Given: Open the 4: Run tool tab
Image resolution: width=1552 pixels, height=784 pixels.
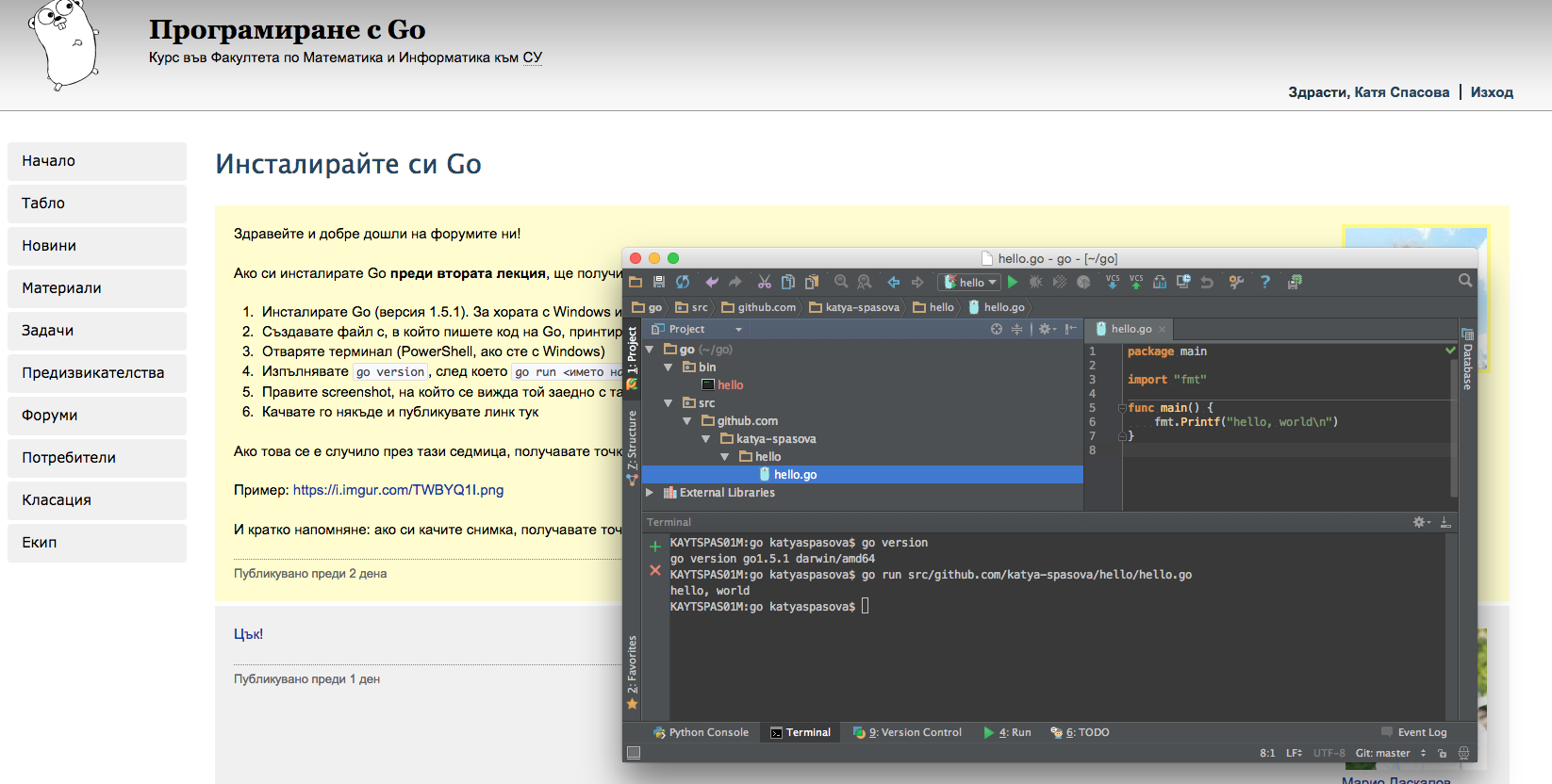Looking at the screenshot, I should [x=1007, y=732].
